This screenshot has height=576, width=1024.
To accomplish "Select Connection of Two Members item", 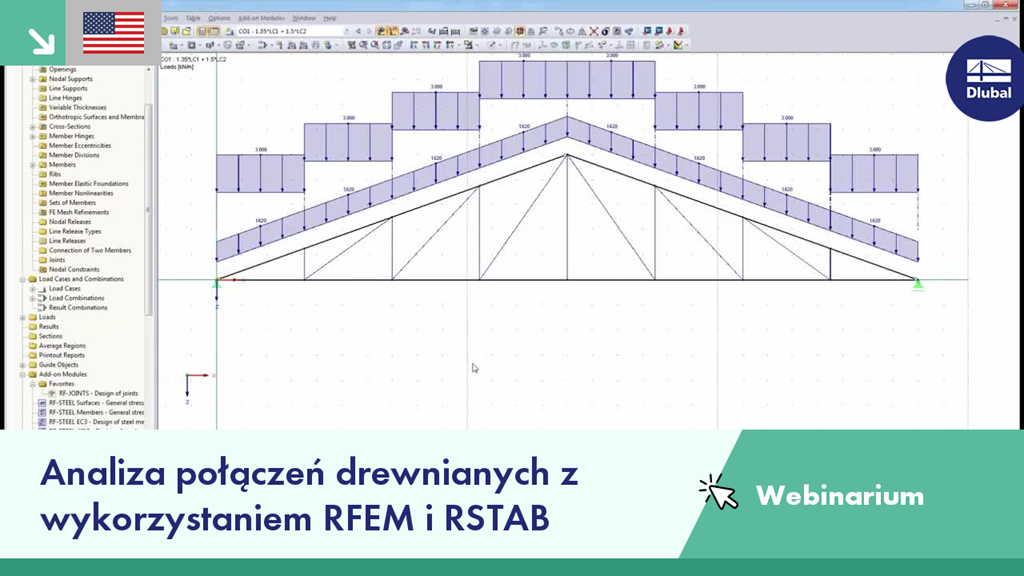I will (89, 251).
